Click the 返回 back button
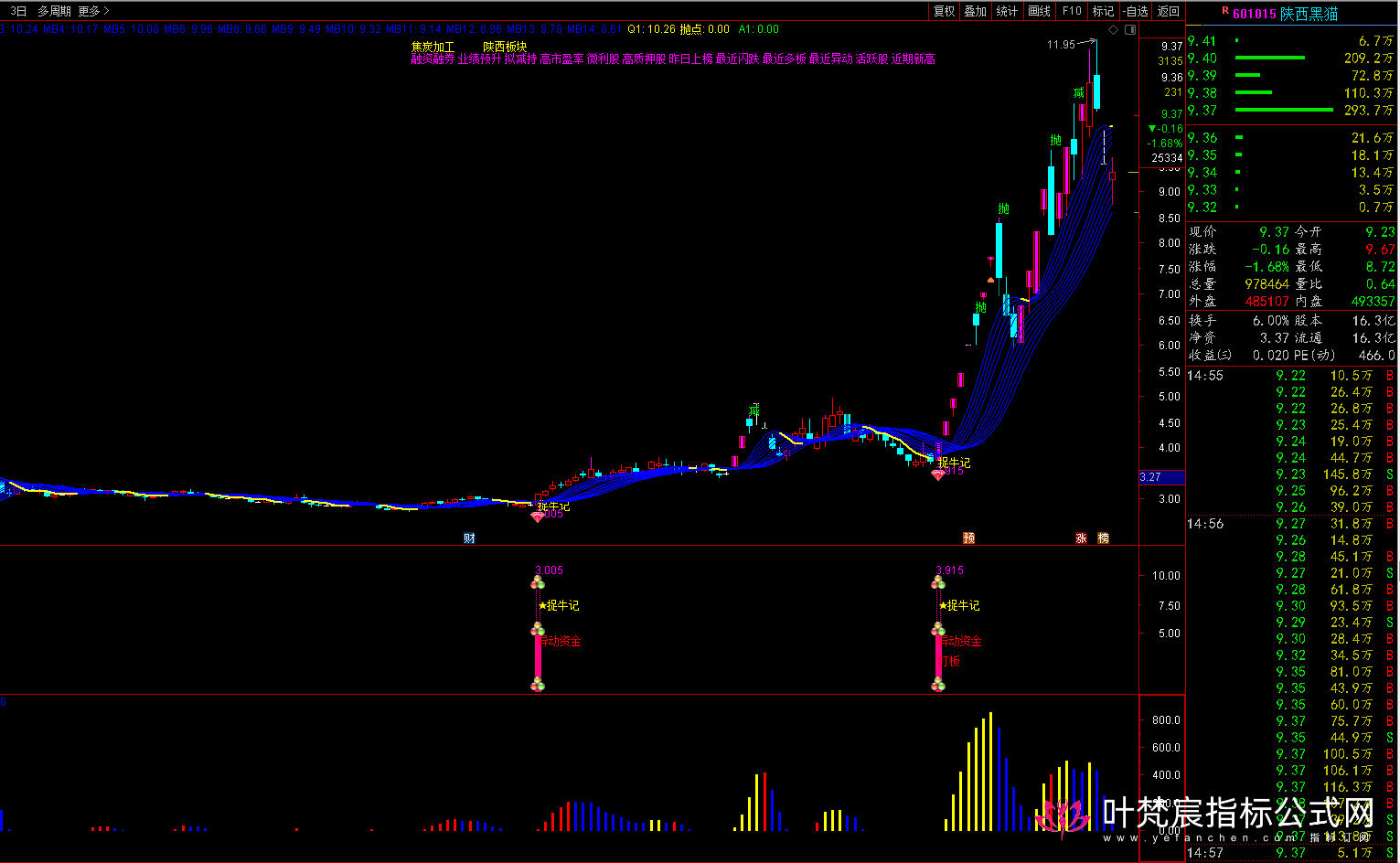The width and height of the screenshot is (1400, 863). [1169, 11]
